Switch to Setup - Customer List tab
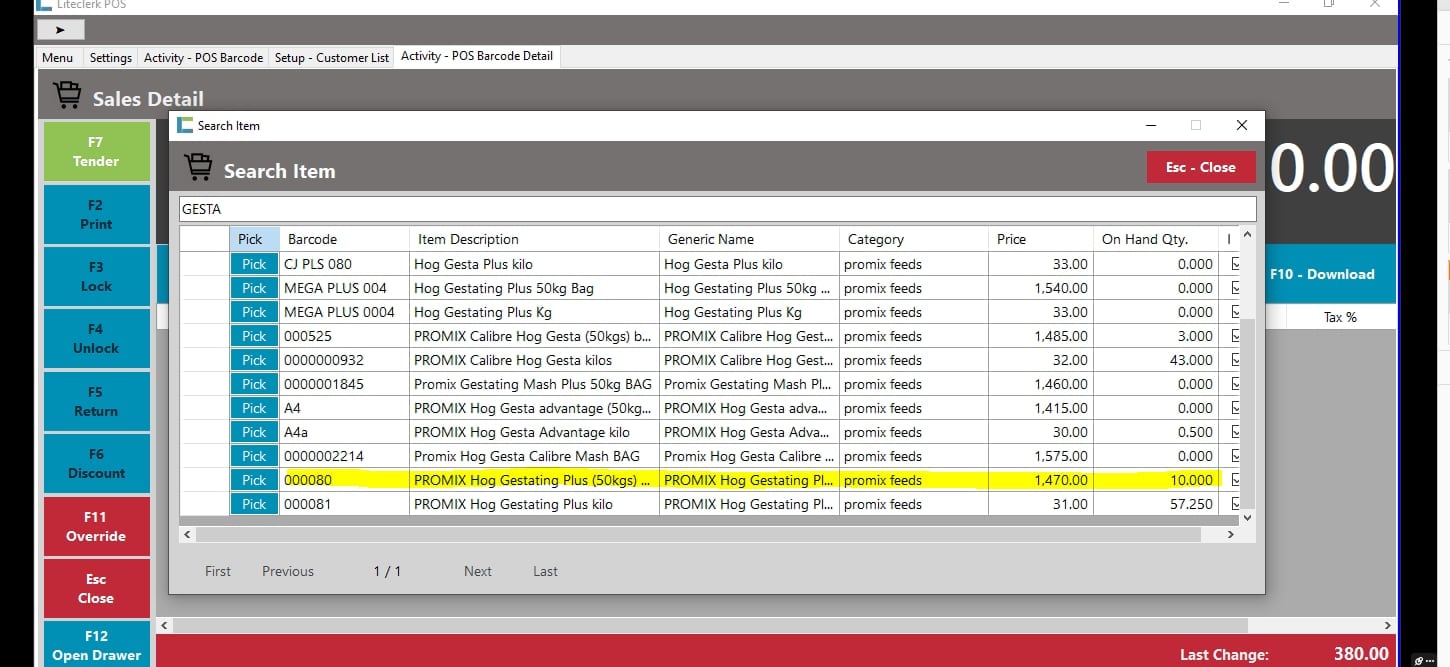The width and height of the screenshot is (1450, 667). coord(331,57)
